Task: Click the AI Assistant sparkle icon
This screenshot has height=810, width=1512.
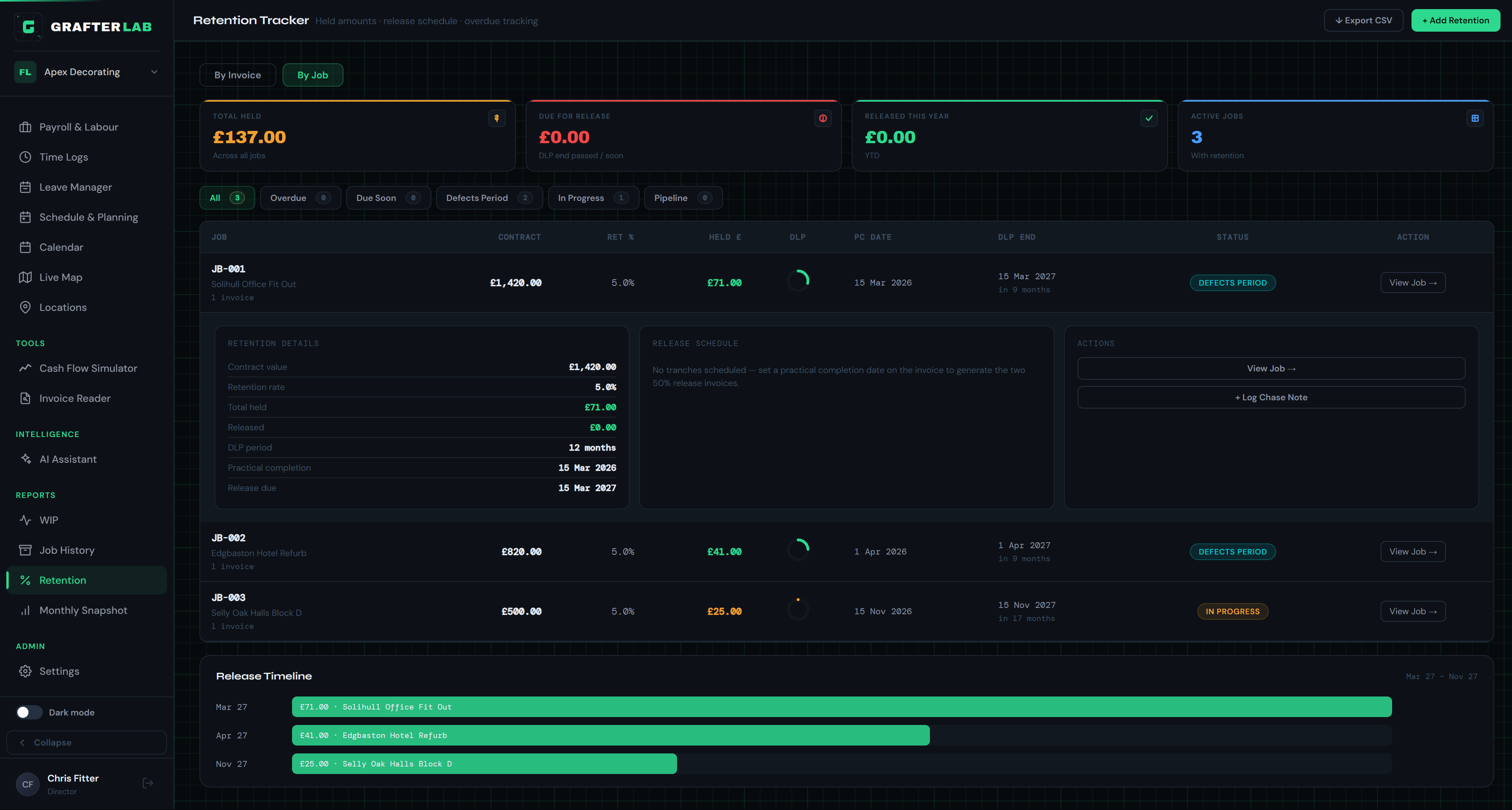Action: point(25,459)
